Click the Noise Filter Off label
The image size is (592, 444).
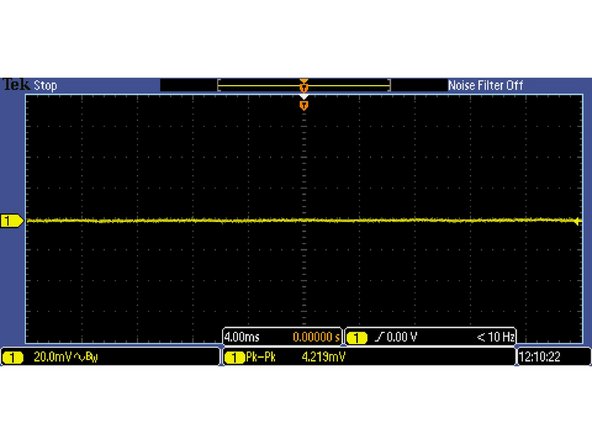coord(485,85)
